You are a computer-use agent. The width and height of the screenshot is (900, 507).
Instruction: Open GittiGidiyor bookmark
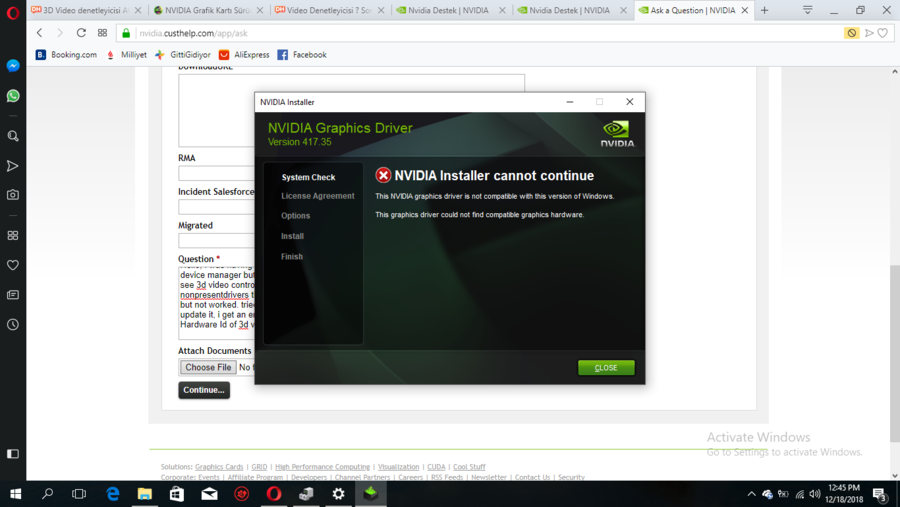click(183, 55)
